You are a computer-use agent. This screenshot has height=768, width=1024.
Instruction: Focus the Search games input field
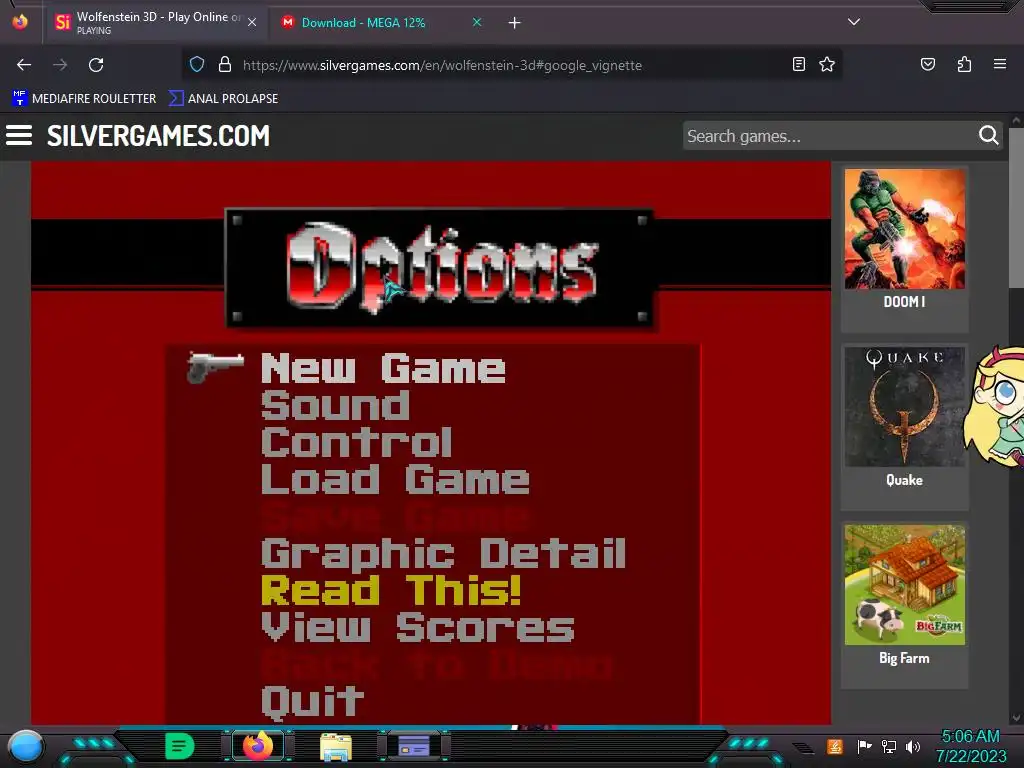pyautogui.click(x=829, y=136)
